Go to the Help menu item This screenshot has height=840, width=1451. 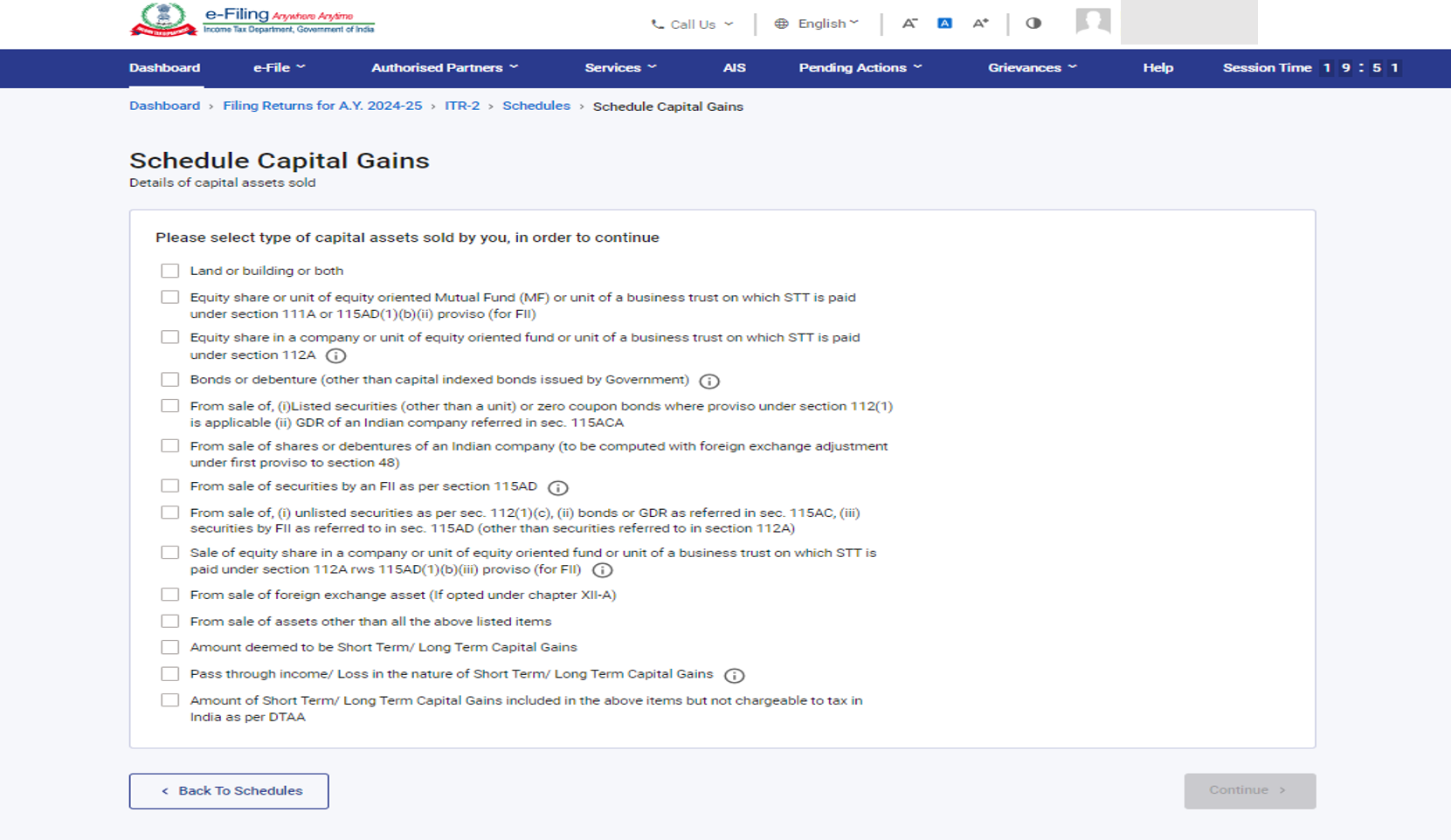click(x=1157, y=67)
